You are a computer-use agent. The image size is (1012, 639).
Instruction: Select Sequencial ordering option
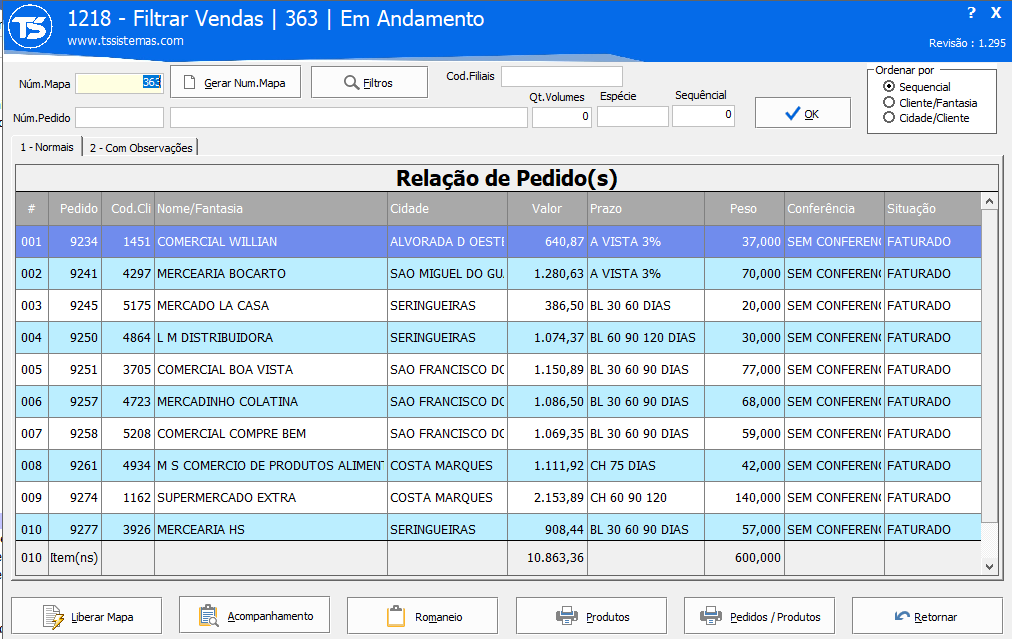click(889, 87)
